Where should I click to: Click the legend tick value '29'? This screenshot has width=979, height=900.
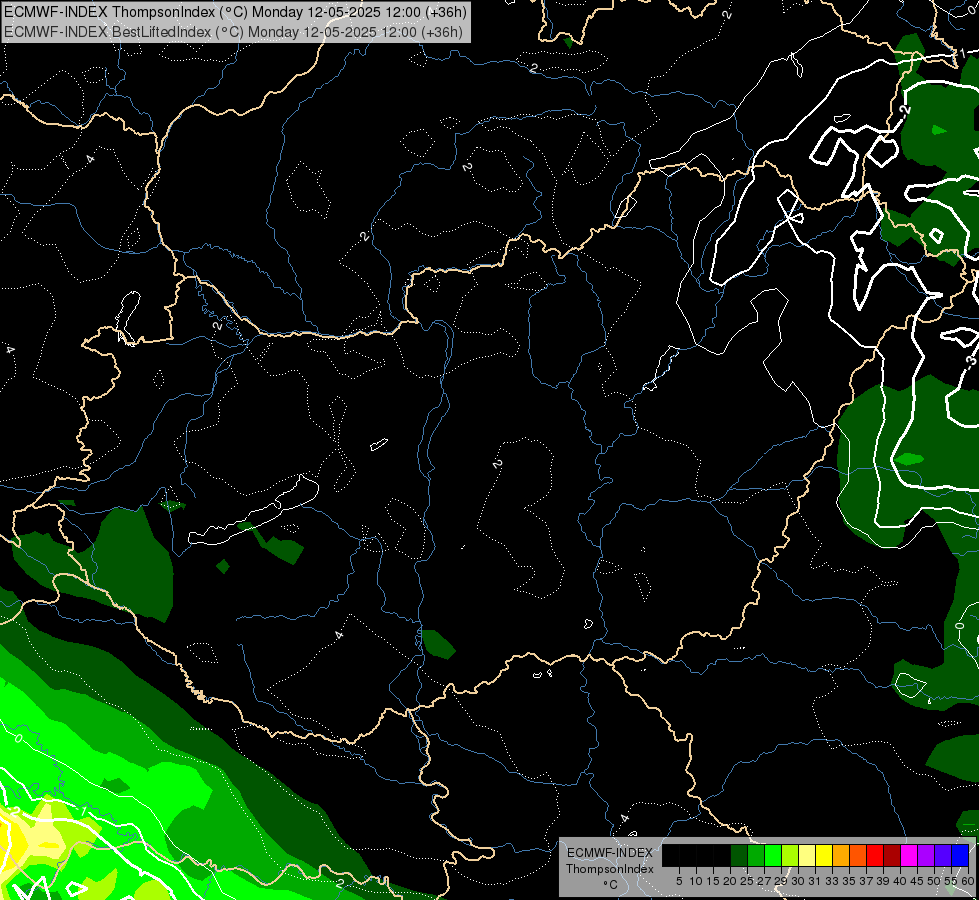tap(782, 881)
